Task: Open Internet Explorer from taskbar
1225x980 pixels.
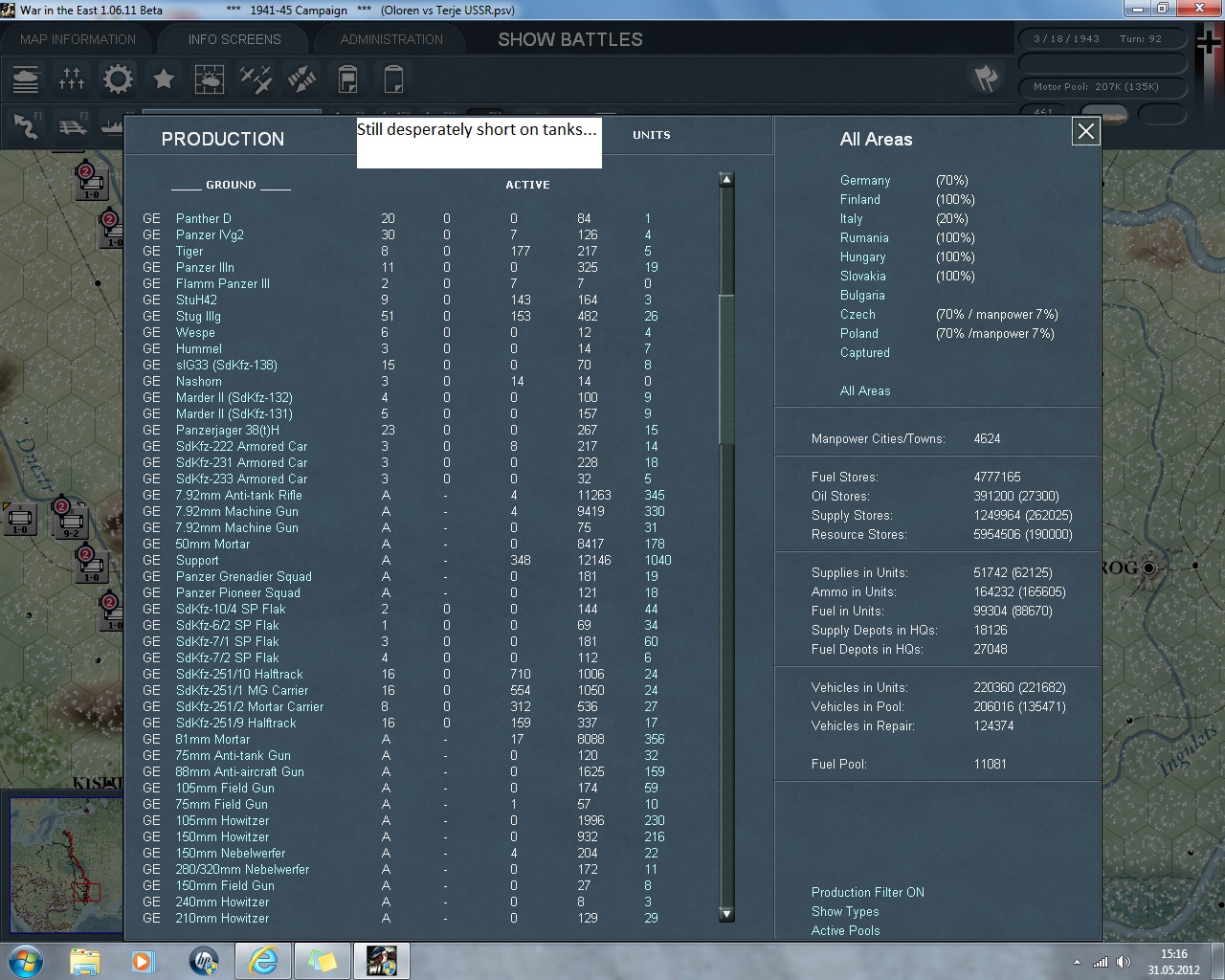Action: coord(262,961)
